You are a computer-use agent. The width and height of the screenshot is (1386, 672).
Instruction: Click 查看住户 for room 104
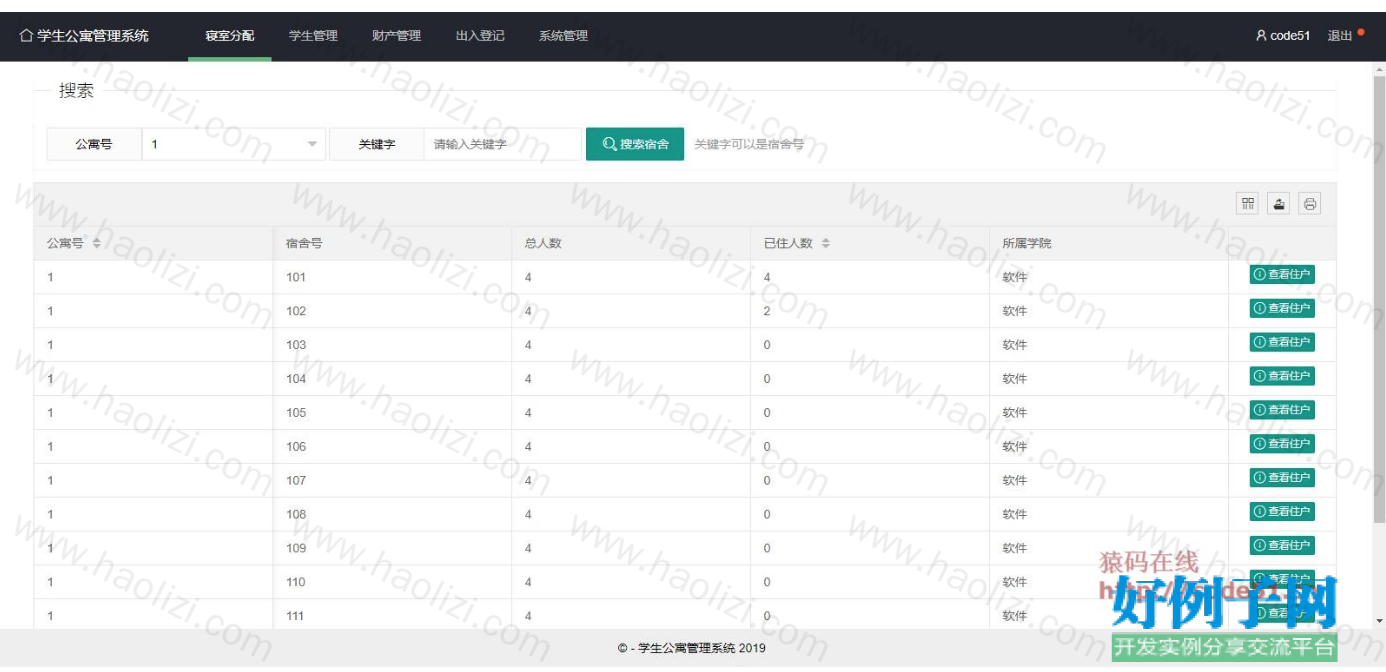click(x=1282, y=376)
